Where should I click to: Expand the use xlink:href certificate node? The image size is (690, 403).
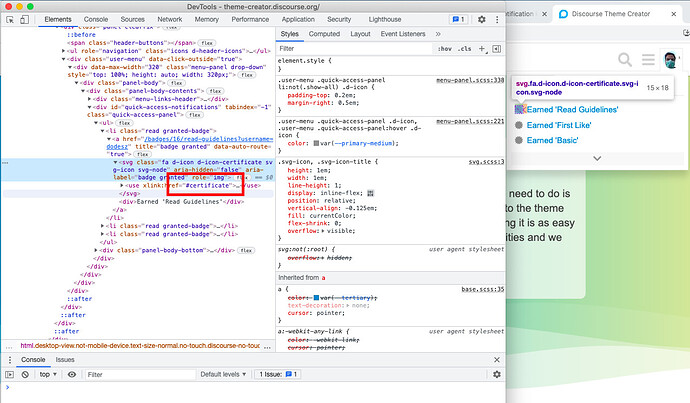click(121, 186)
